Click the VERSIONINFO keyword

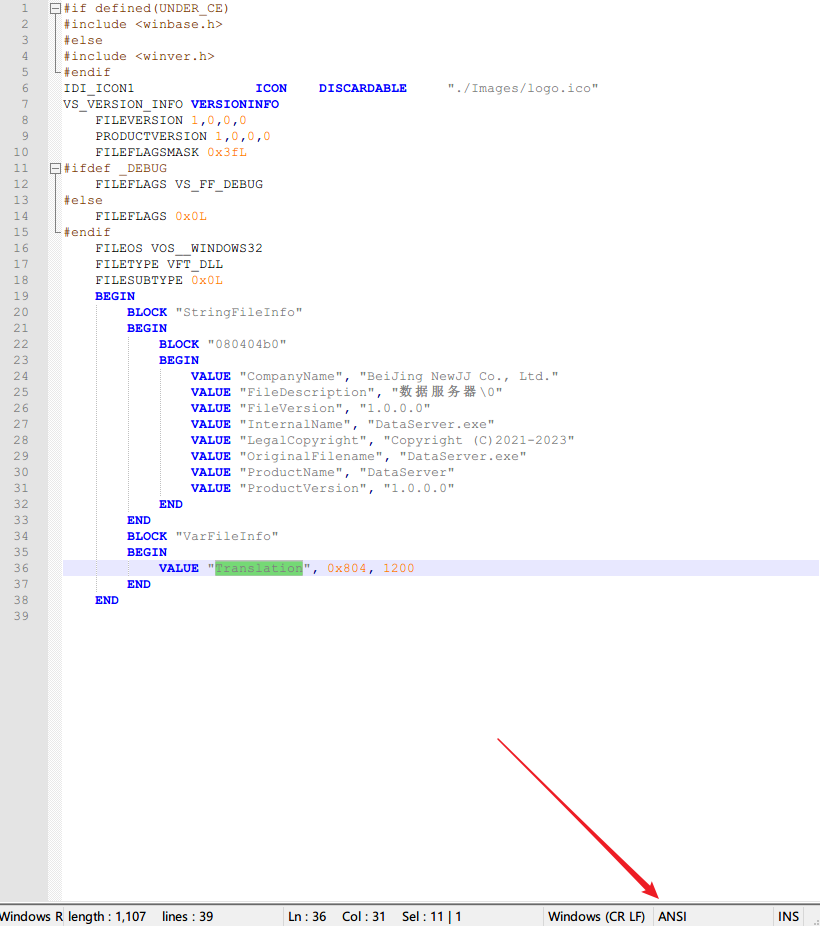coord(234,104)
